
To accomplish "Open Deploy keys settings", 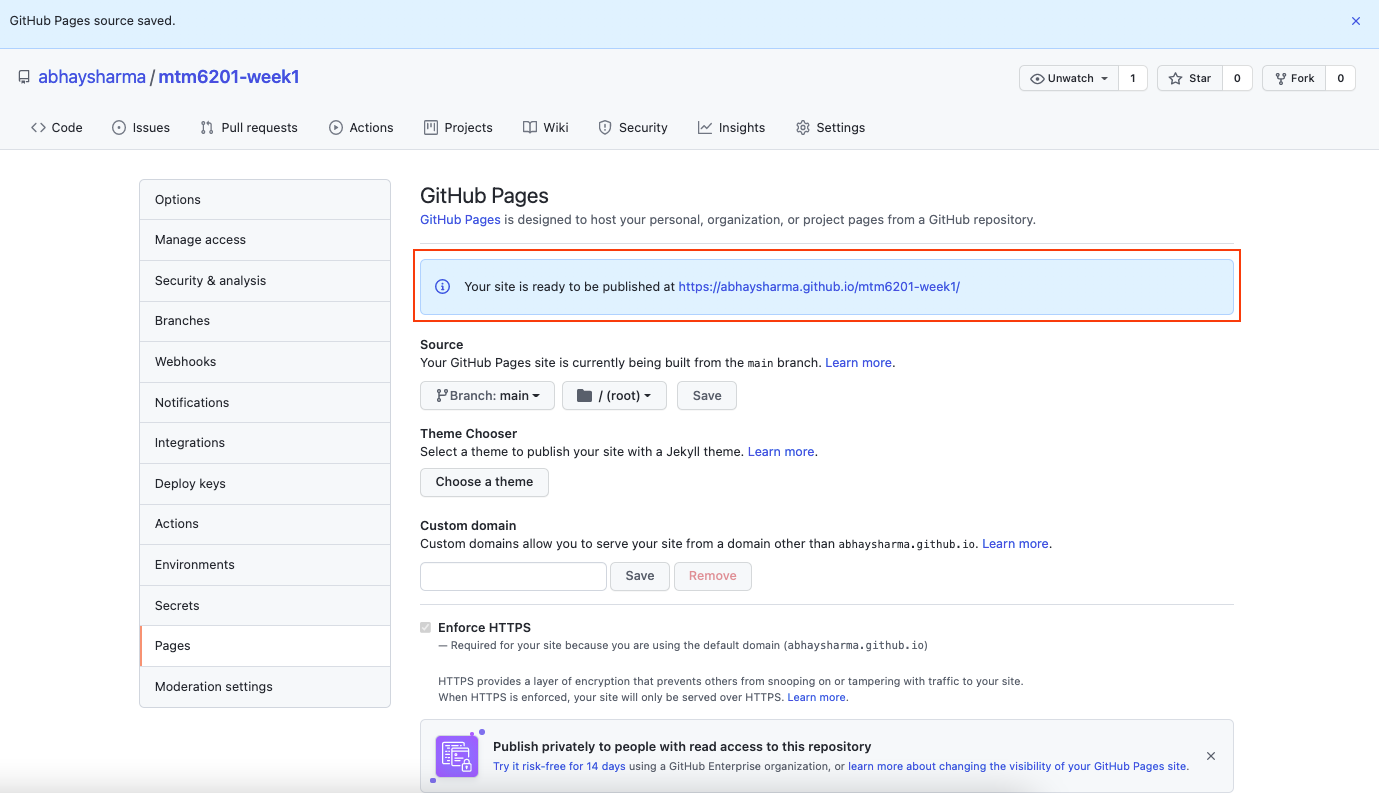I will click(x=265, y=484).
